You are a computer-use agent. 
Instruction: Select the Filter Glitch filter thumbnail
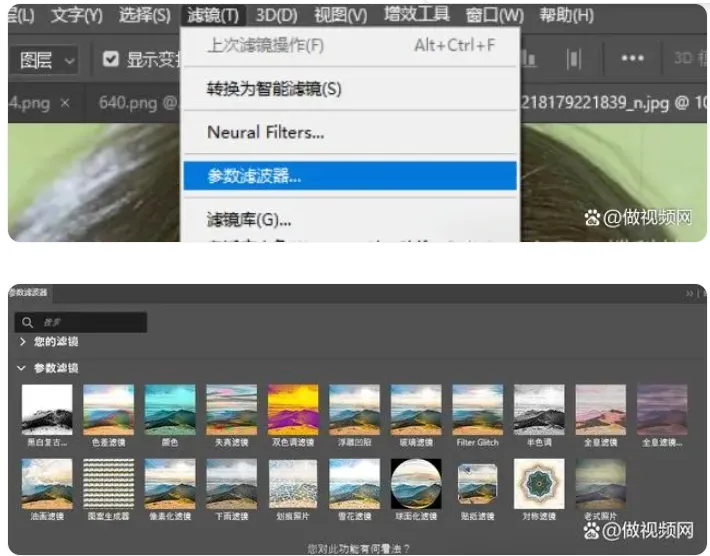(x=477, y=409)
